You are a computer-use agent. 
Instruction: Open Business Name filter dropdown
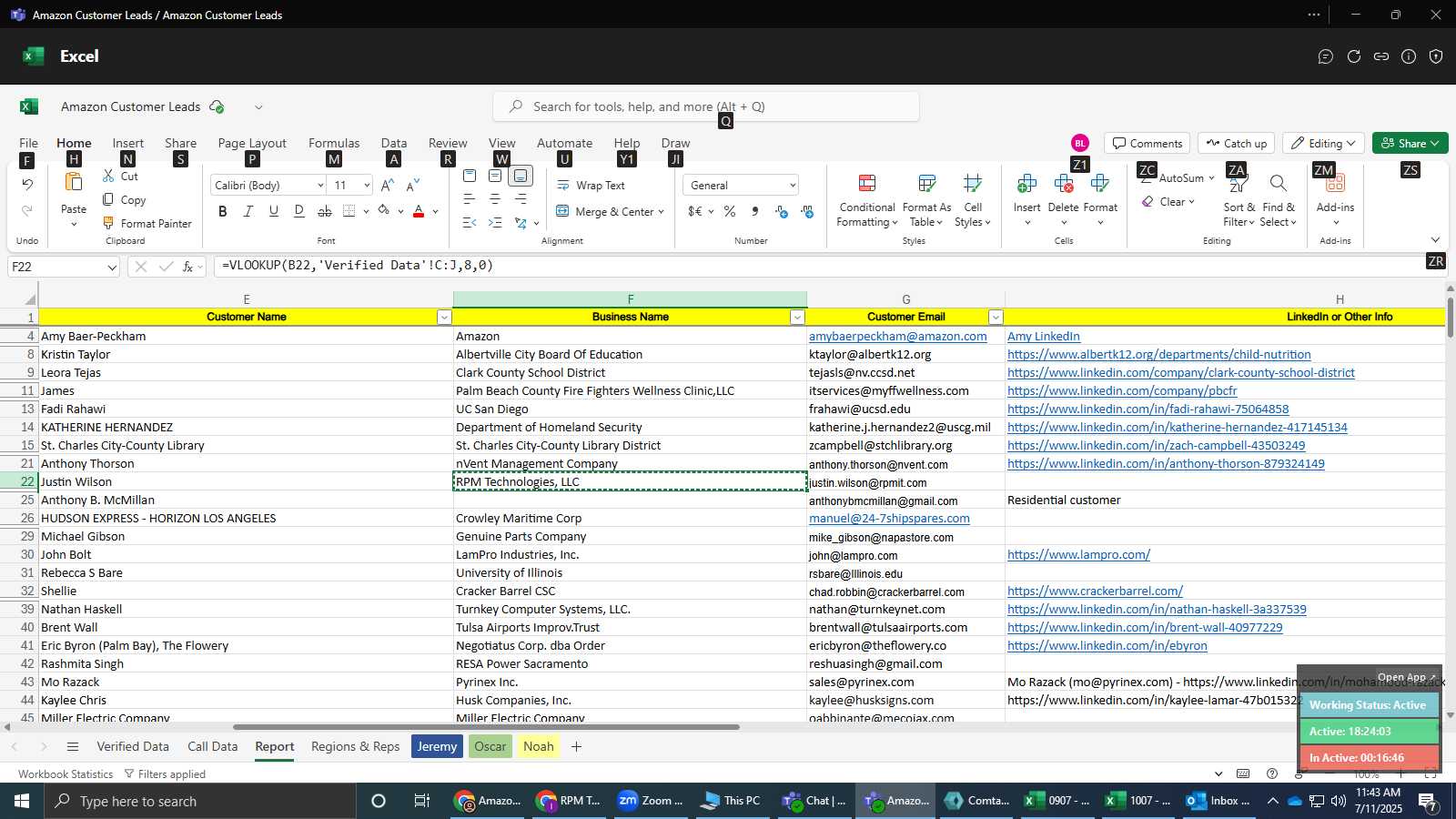797,318
